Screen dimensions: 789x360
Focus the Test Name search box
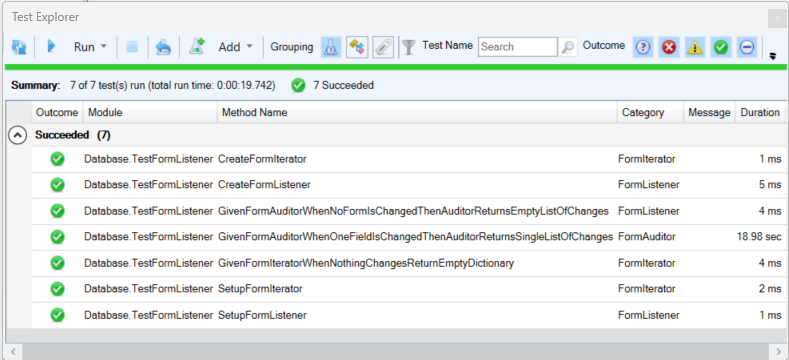click(x=517, y=47)
